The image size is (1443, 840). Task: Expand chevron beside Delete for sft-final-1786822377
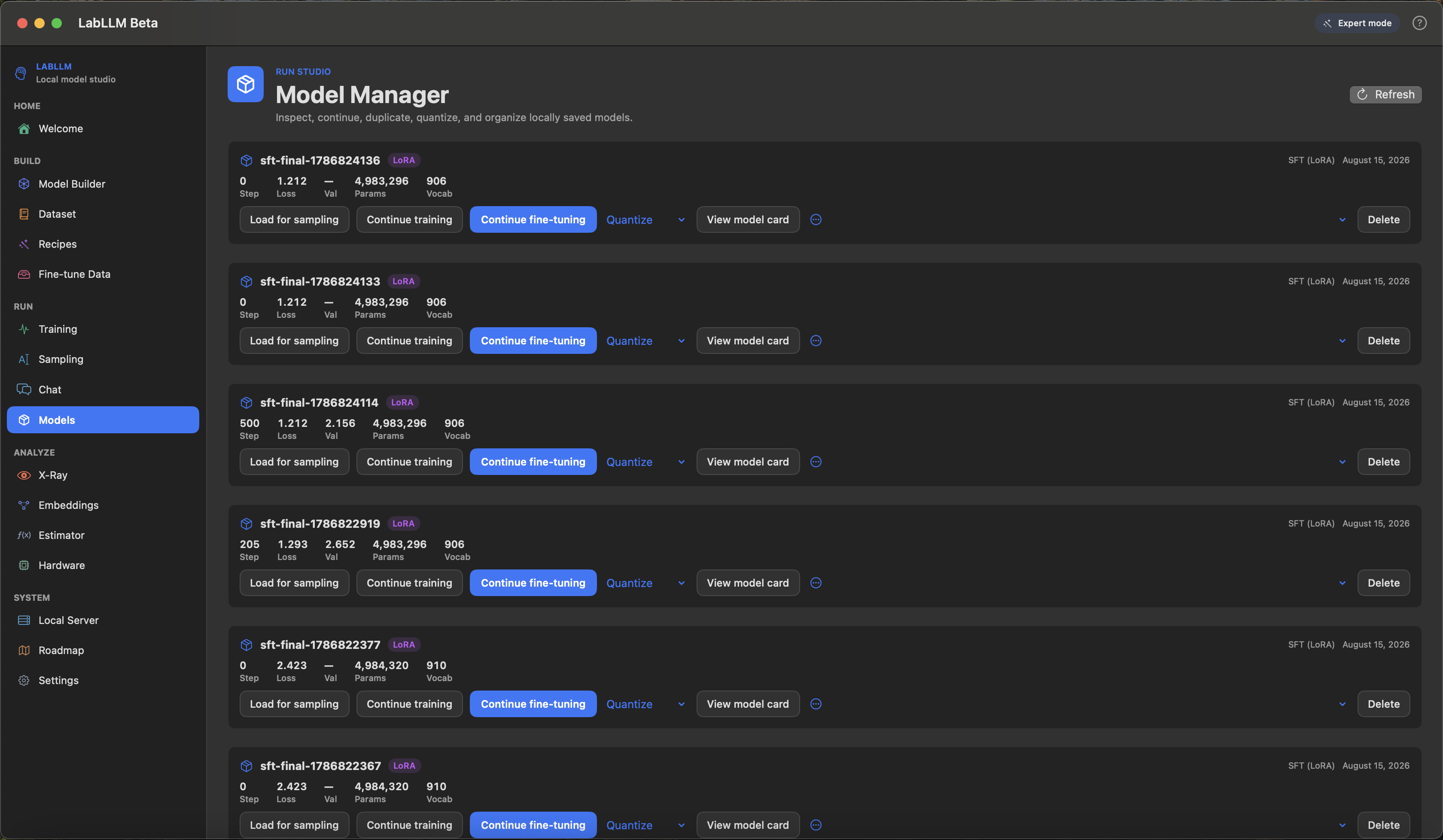click(x=1342, y=704)
